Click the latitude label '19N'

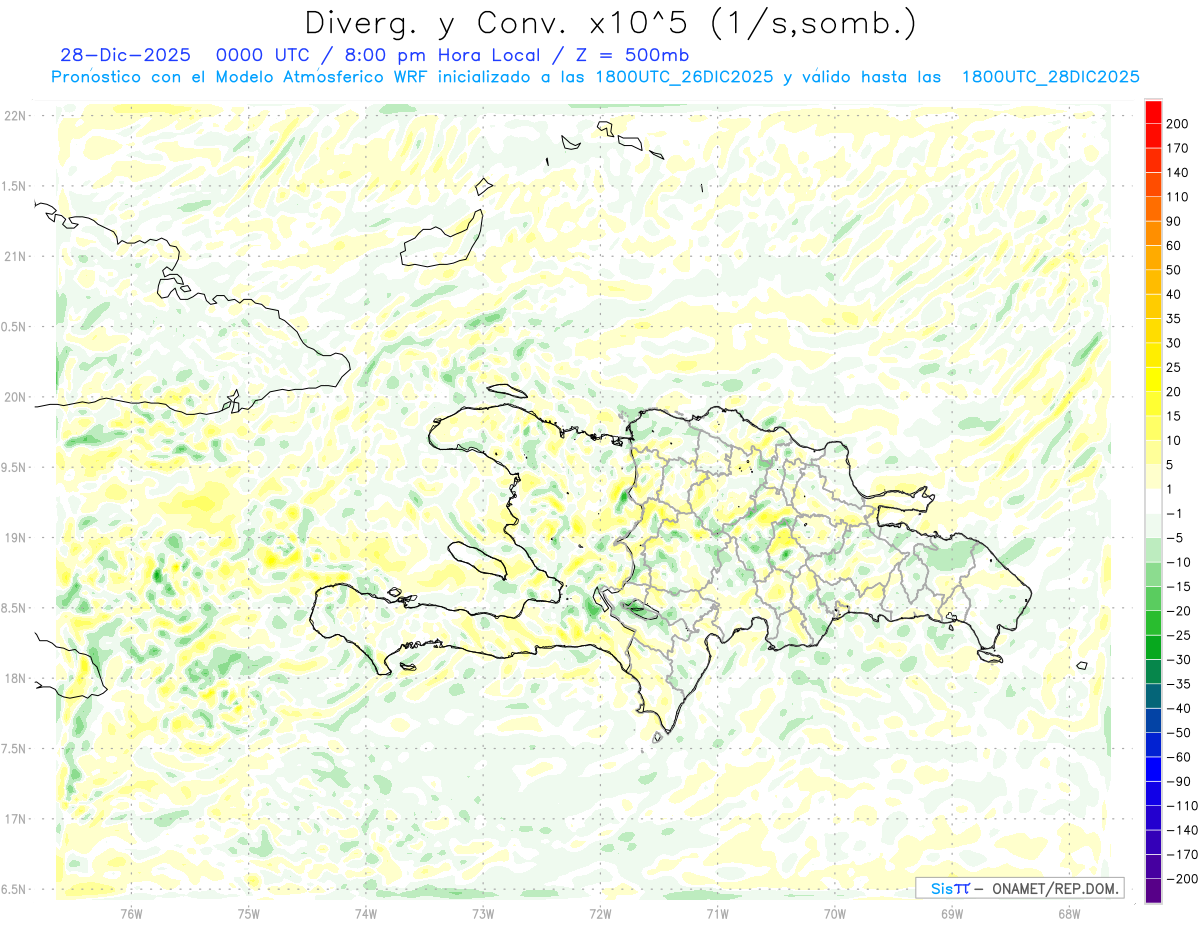[14, 538]
